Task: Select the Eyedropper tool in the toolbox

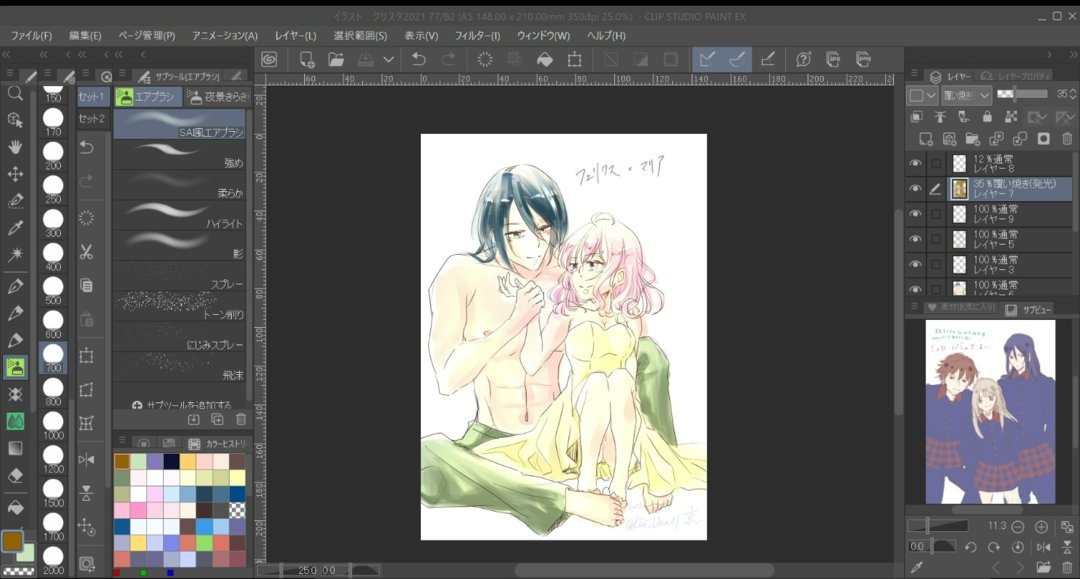Action: 14,227
